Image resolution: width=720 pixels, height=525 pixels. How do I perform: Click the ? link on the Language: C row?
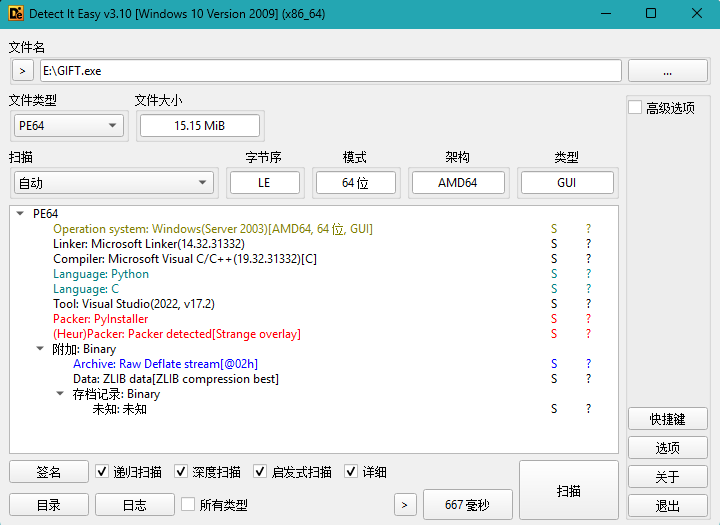click(x=588, y=289)
